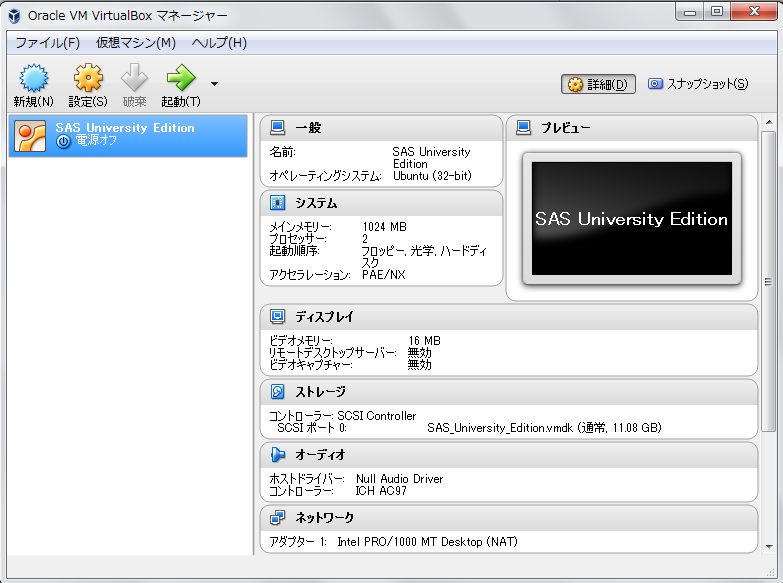This screenshot has height=583, width=783.
Task: Switch to スナップショット(S) snapshots view
Action: (698, 84)
